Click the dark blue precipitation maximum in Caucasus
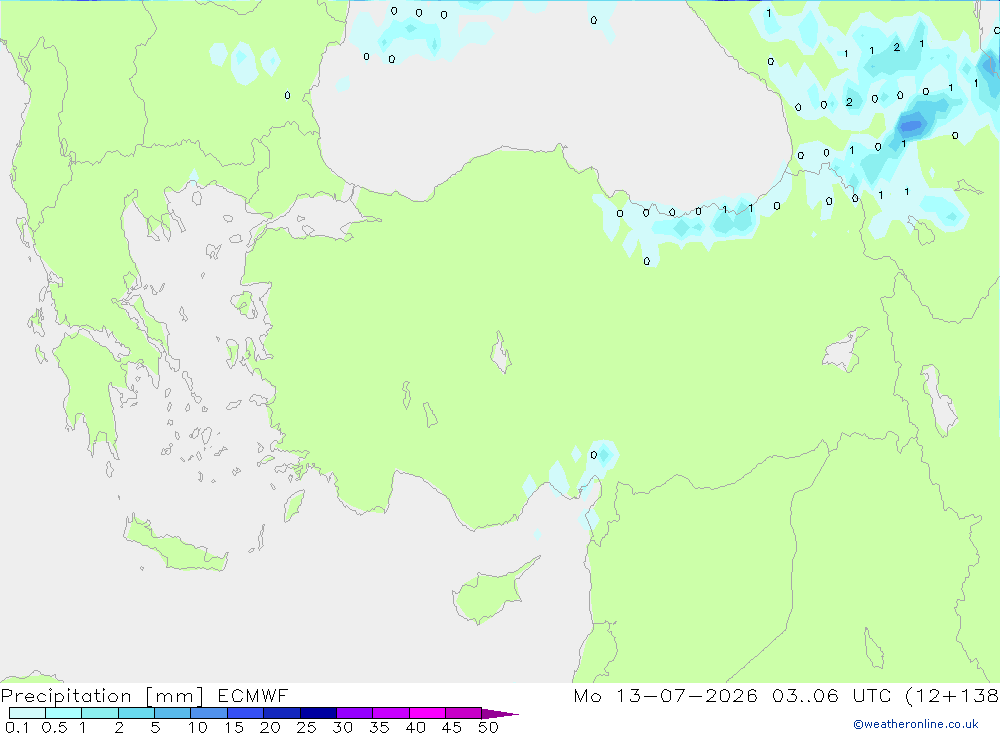Screen dimensions: 1000x733 [x=911, y=124]
